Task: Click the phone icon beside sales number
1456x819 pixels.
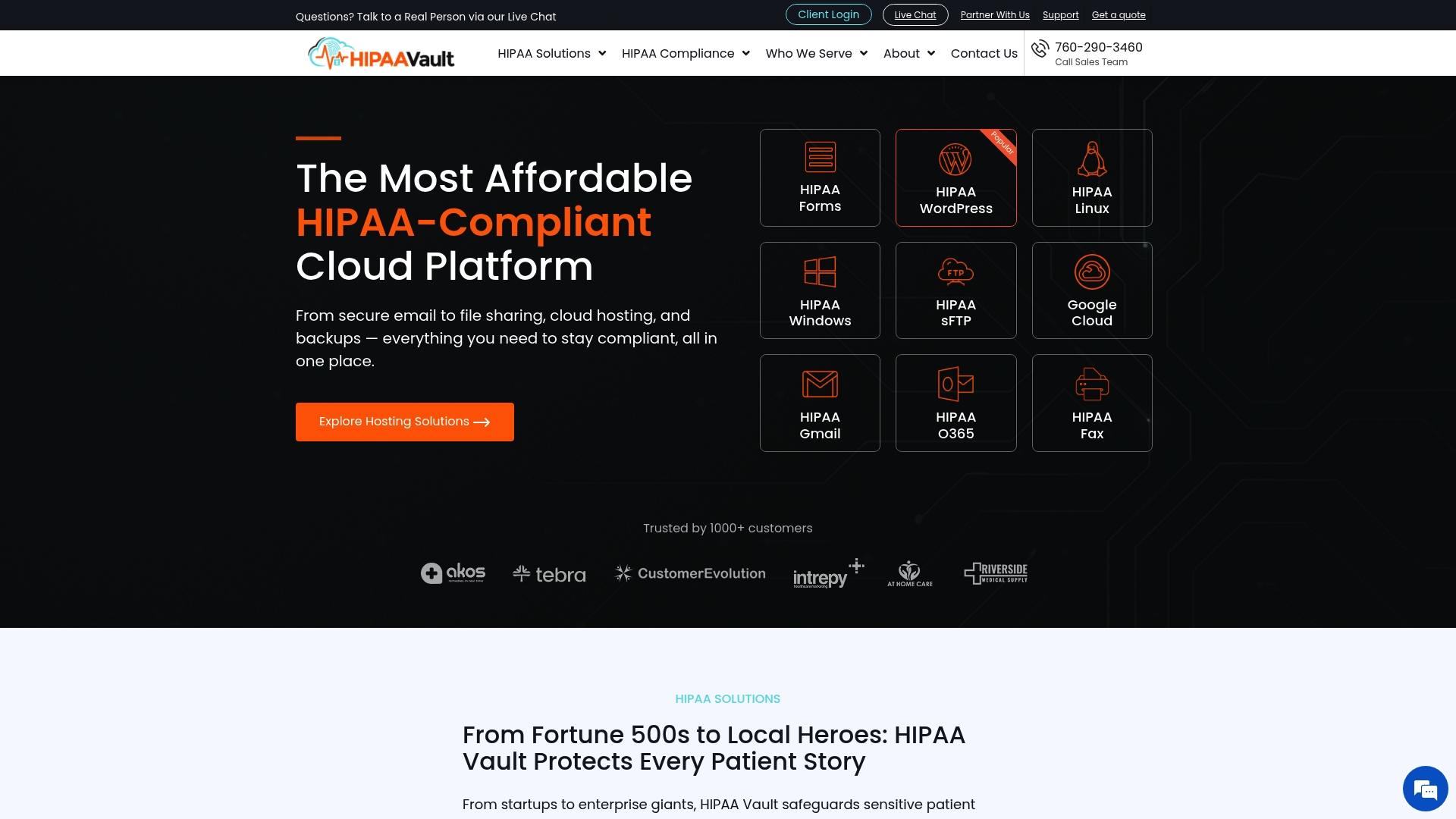Action: (1040, 49)
